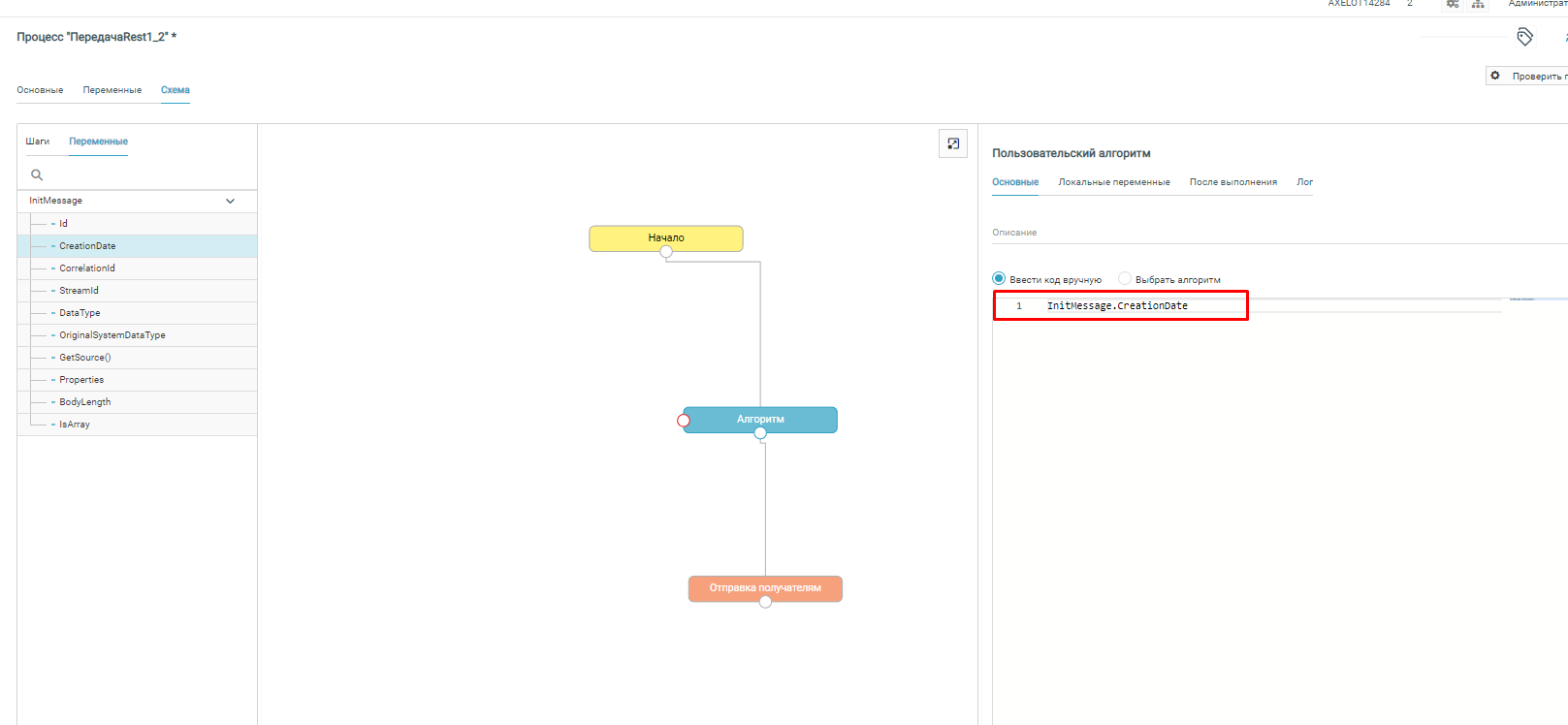This screenshot has width=1568, height=725.
Task: Open the После выполнения tab
Action: [x=1232, y=182]
